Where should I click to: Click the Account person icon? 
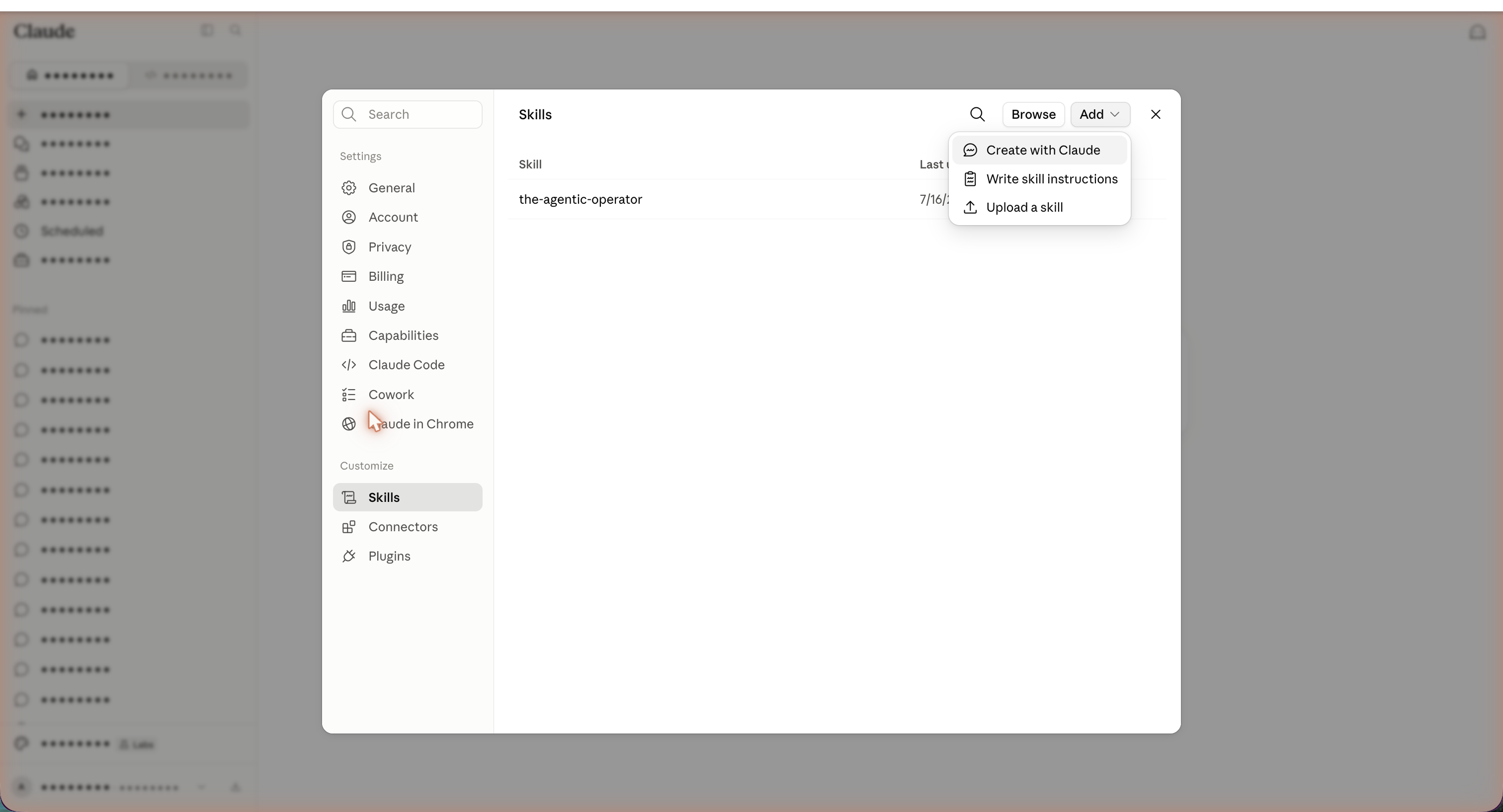349,217
